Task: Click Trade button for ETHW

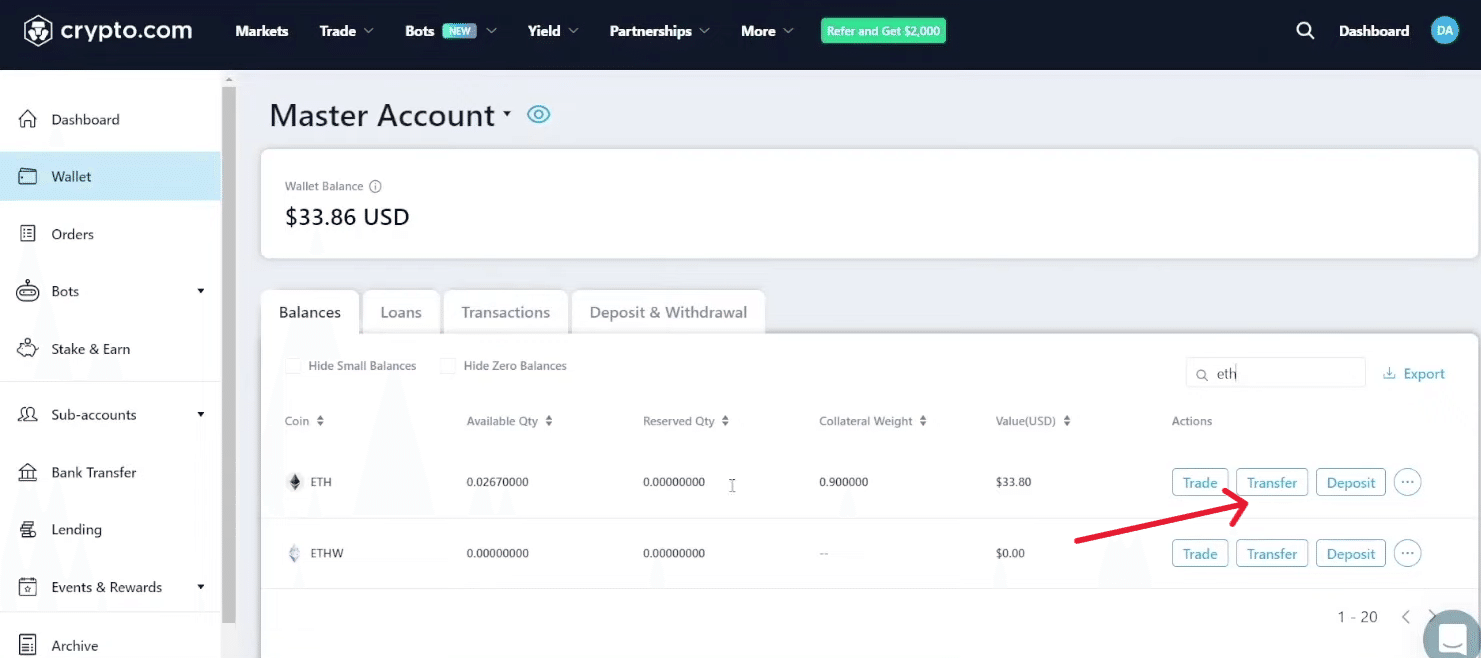Action: pos(1200,553)
